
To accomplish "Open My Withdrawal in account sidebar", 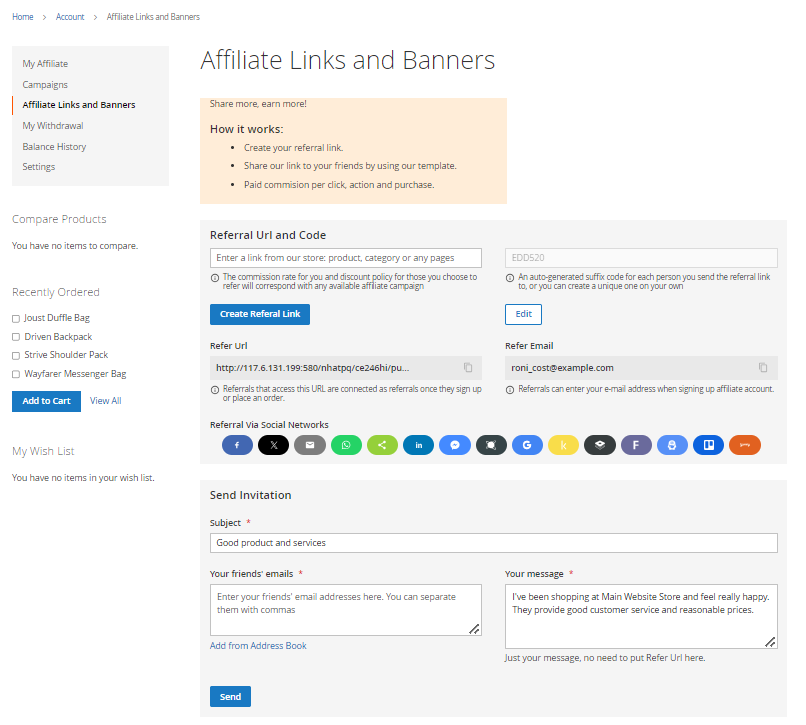I will (x=53, y=126).
